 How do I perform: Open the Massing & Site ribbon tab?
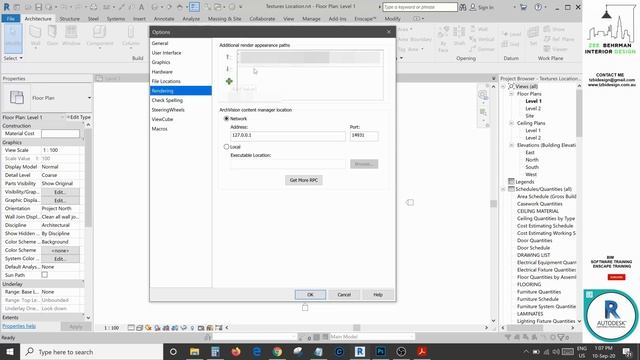coord(224,19)
